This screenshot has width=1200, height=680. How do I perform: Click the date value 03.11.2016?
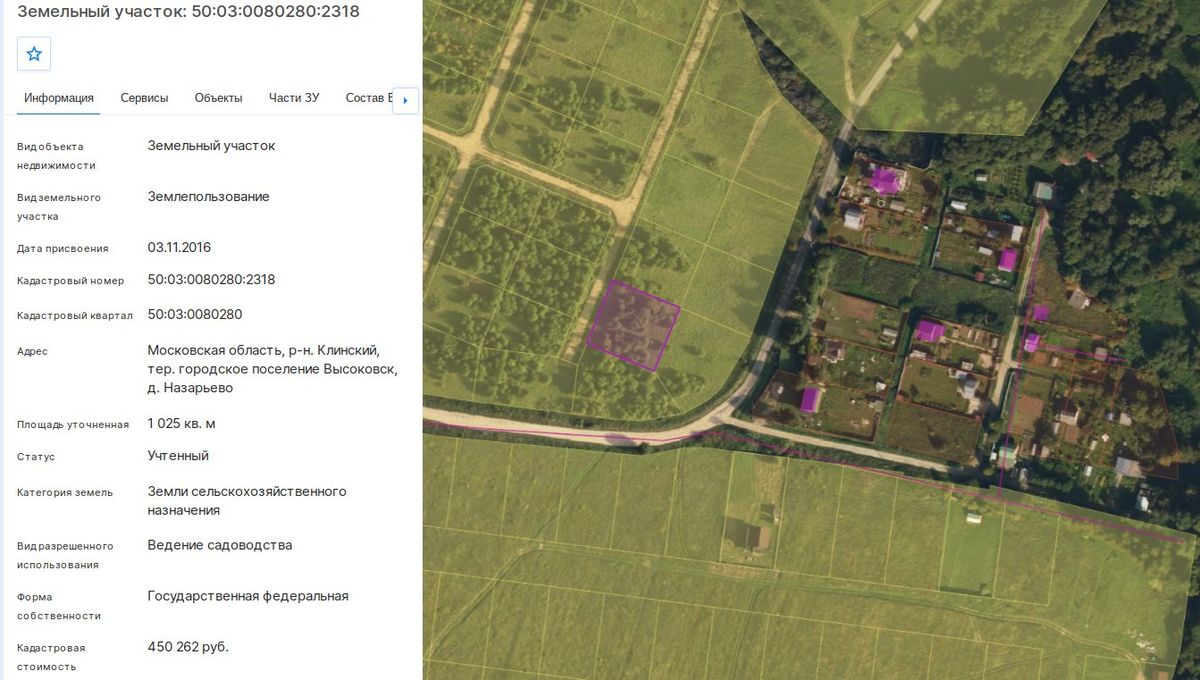point(179,247)
